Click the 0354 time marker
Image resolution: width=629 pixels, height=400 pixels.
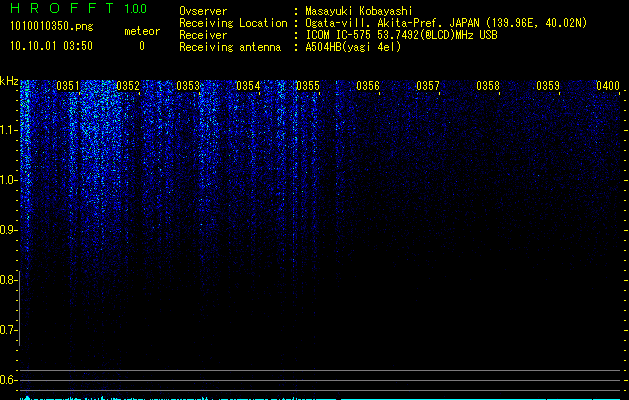[x=248, y=86]
